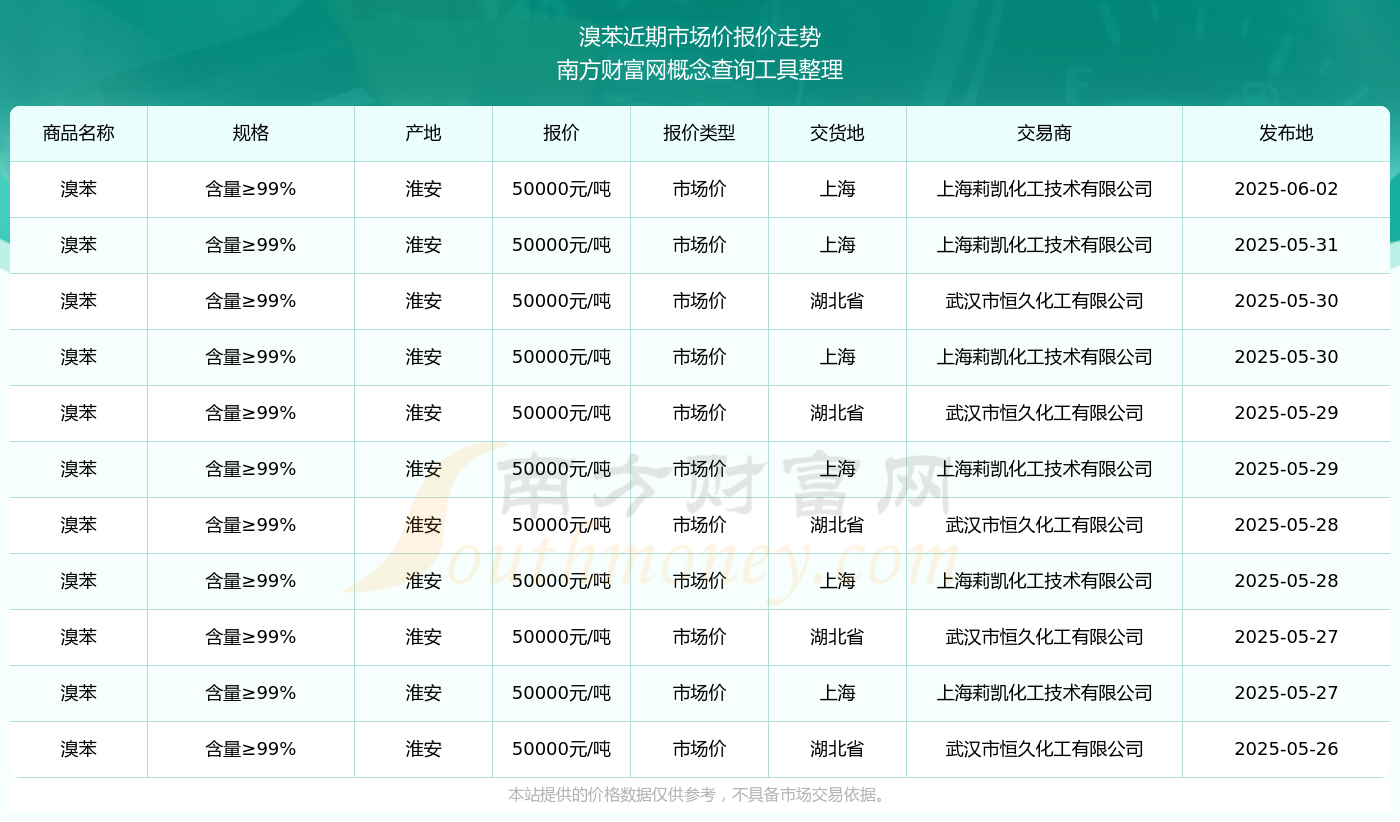Click 溴苯 in the 2025-06-02 row
This screenshot has width=1400, height=822.
79,189
